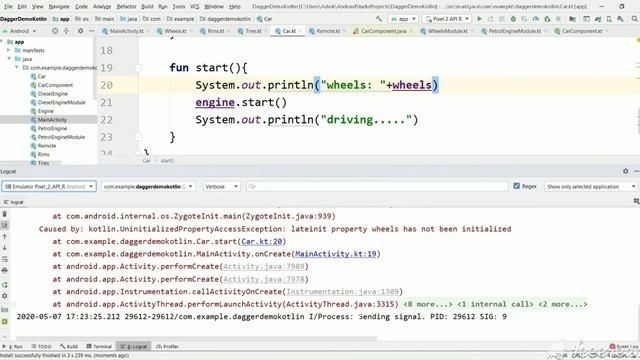The height and width of the screenshot is (360, 640).
Task: Click the attach debugger icon in toolbar
Action: pos(547,19)
